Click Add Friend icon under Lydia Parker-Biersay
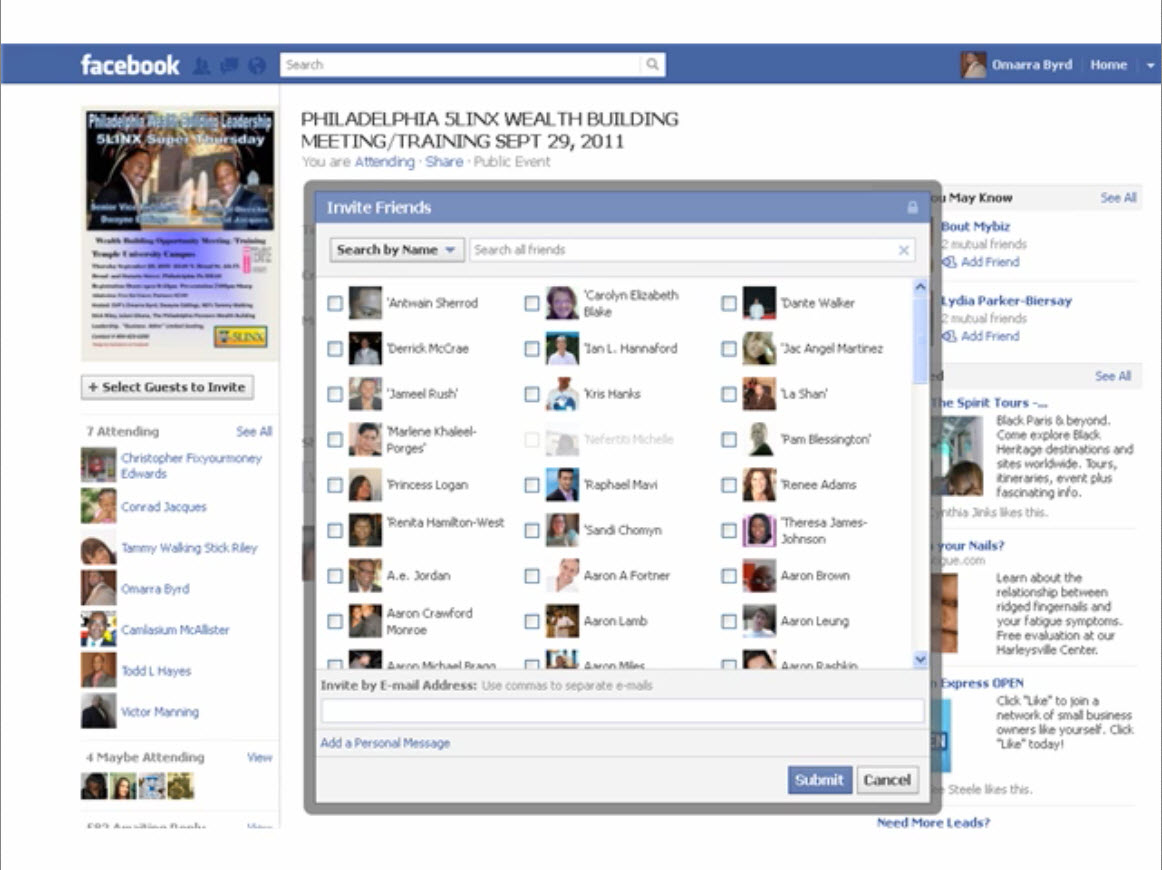 point(949,336)
